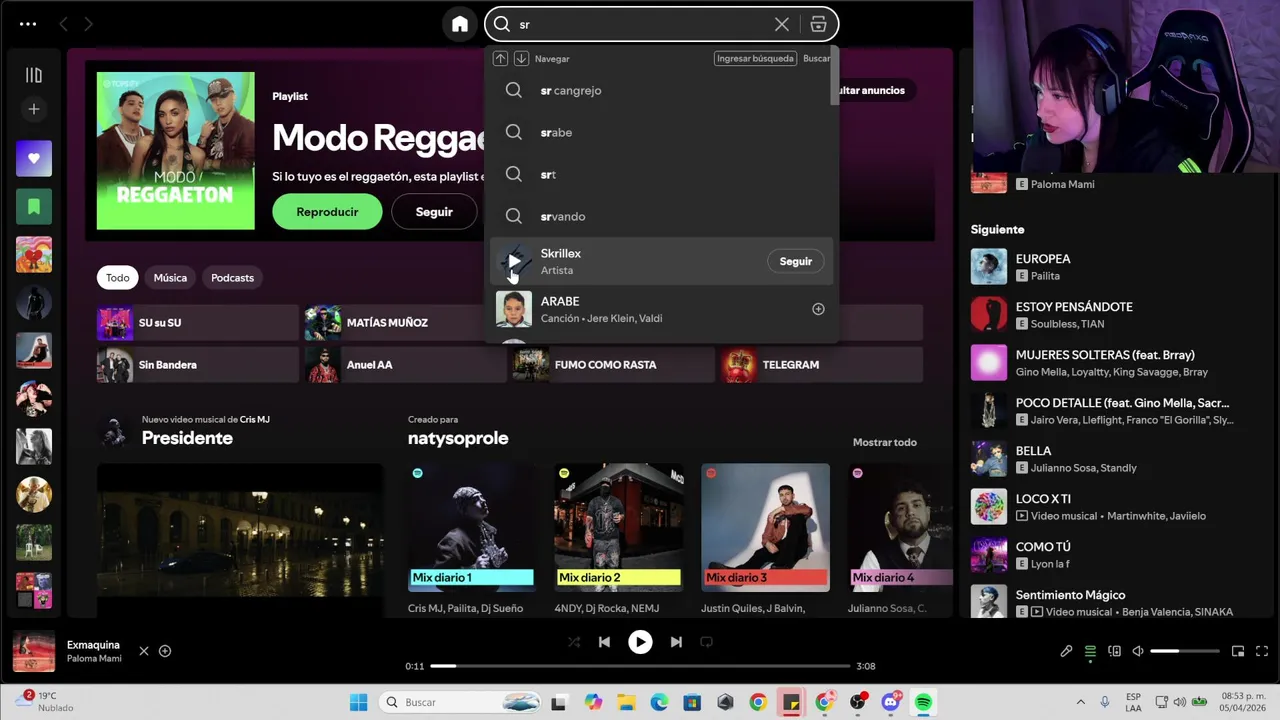Image resolution: width=1280 pixels, height=720 pixels.
Task: Toggle shuffle playback
Action: coord(574,642)
